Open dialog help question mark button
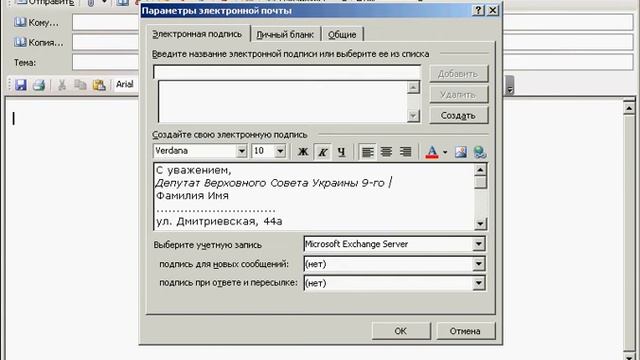The height and width of the screenshot is (360, 640). pos(478,10)
